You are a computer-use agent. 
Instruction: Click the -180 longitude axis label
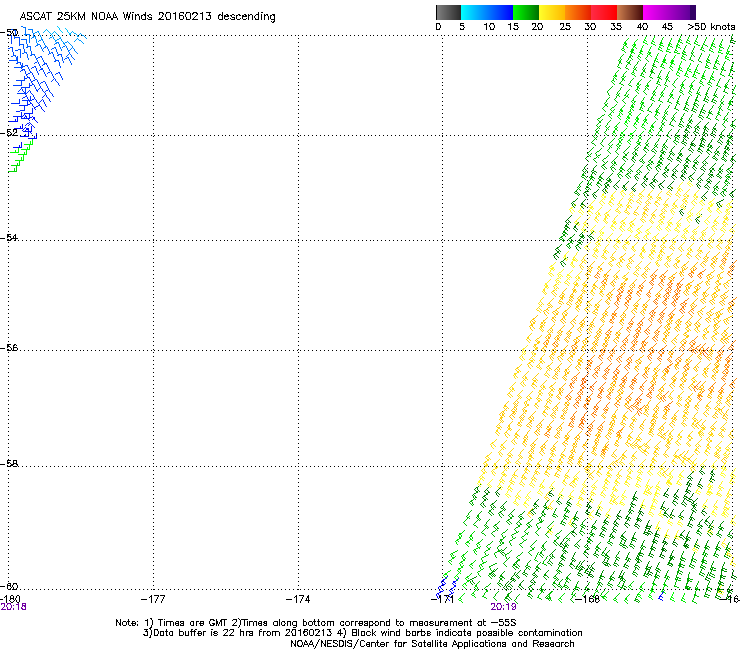pos(10,599)
